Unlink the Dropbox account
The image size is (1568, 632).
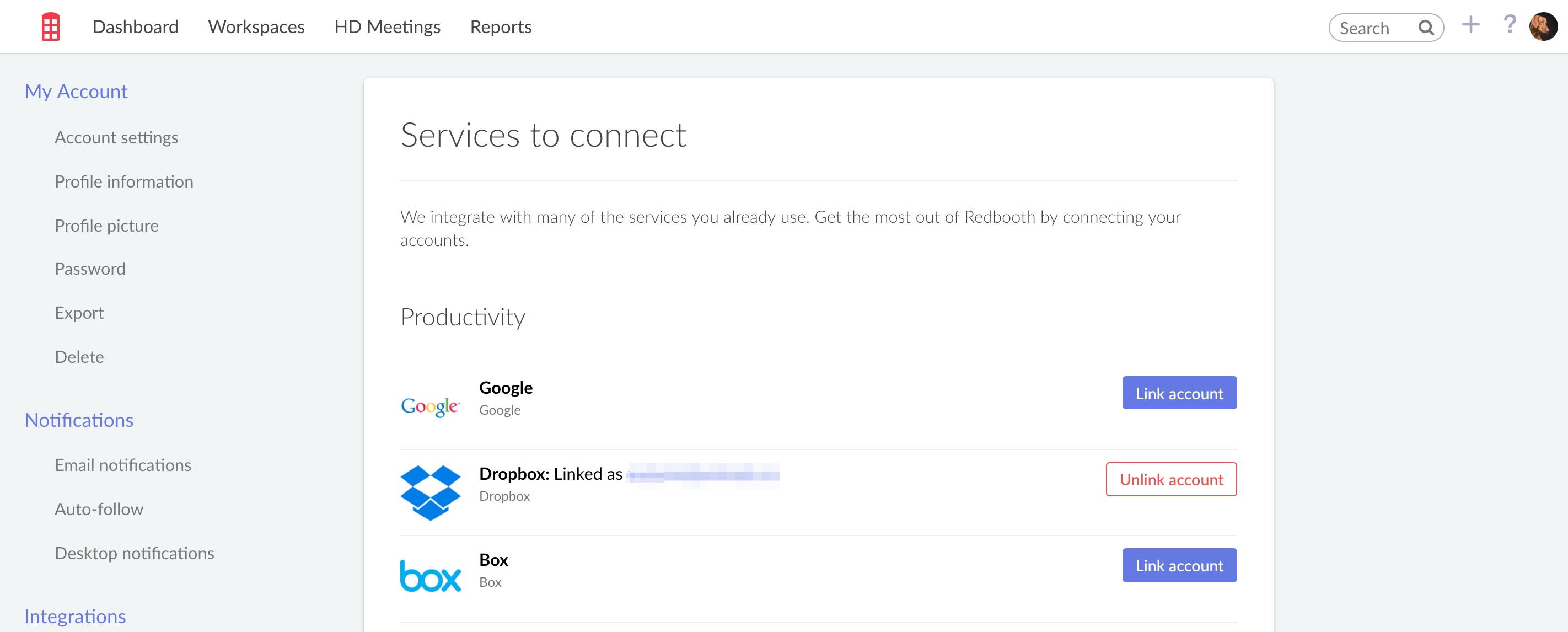[1170, 479]
